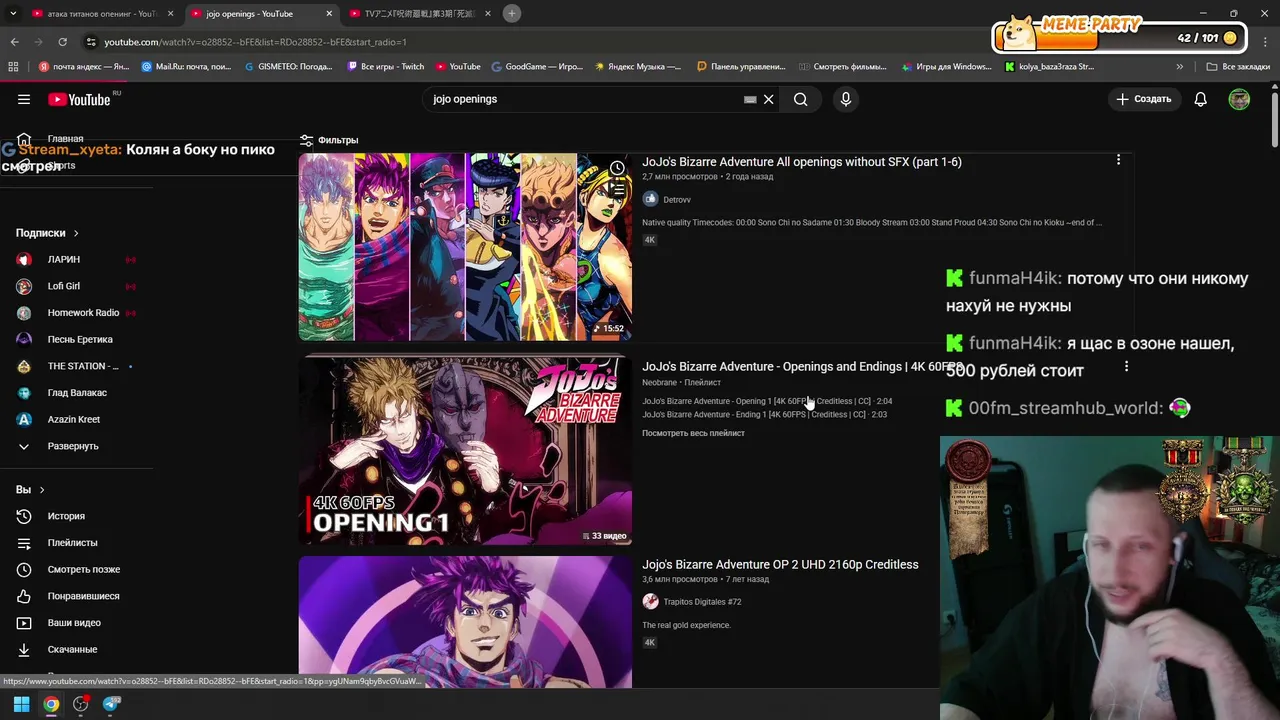
Task: Open the Глад Валакас subscription
Action: (x=76, y=393)
